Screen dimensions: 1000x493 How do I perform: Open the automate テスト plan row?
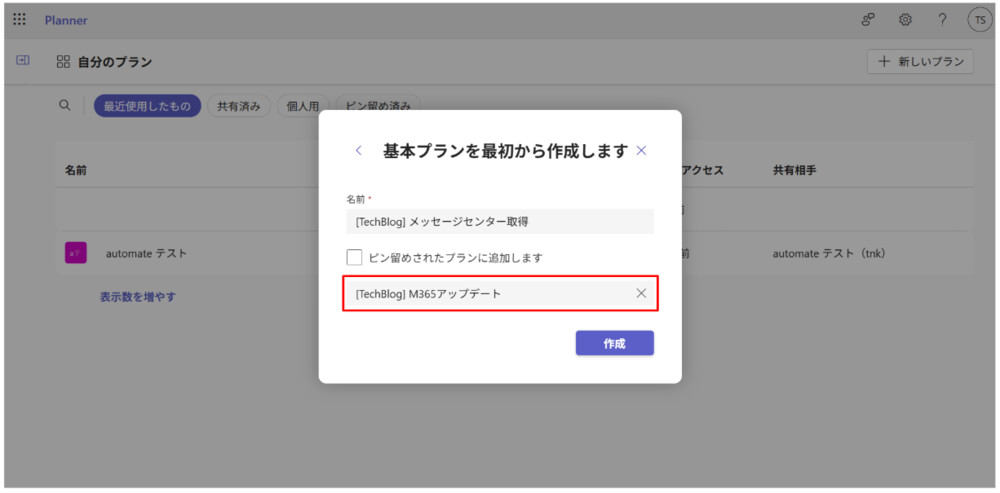[514, 253]
